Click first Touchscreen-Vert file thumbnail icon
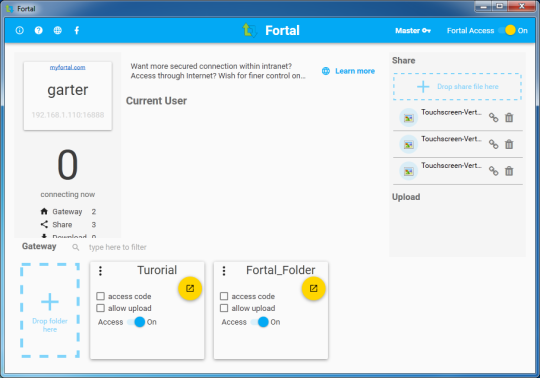The image size is (540, 378). pyautogui.click(x=408, y=118)
